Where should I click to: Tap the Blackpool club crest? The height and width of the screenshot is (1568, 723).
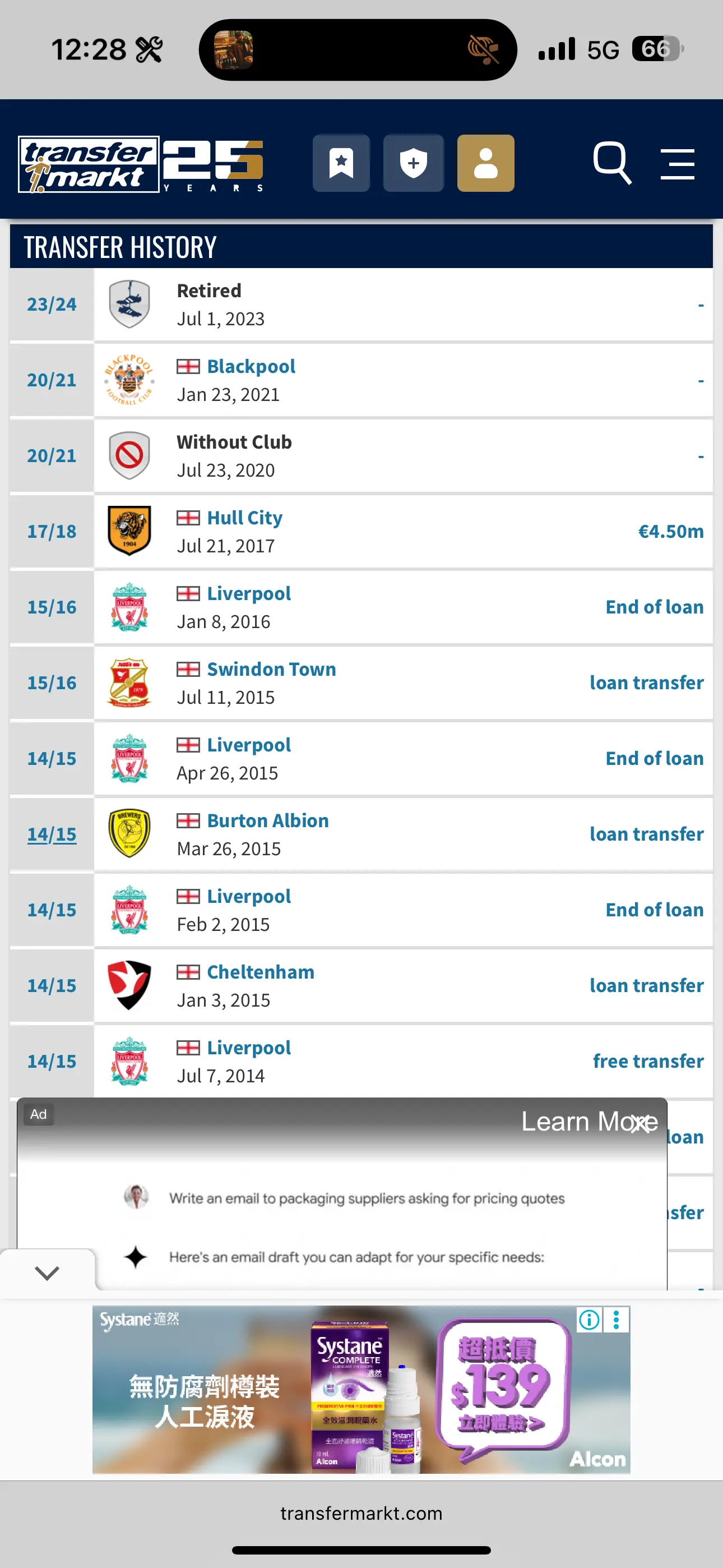click(x=129, y=380)
